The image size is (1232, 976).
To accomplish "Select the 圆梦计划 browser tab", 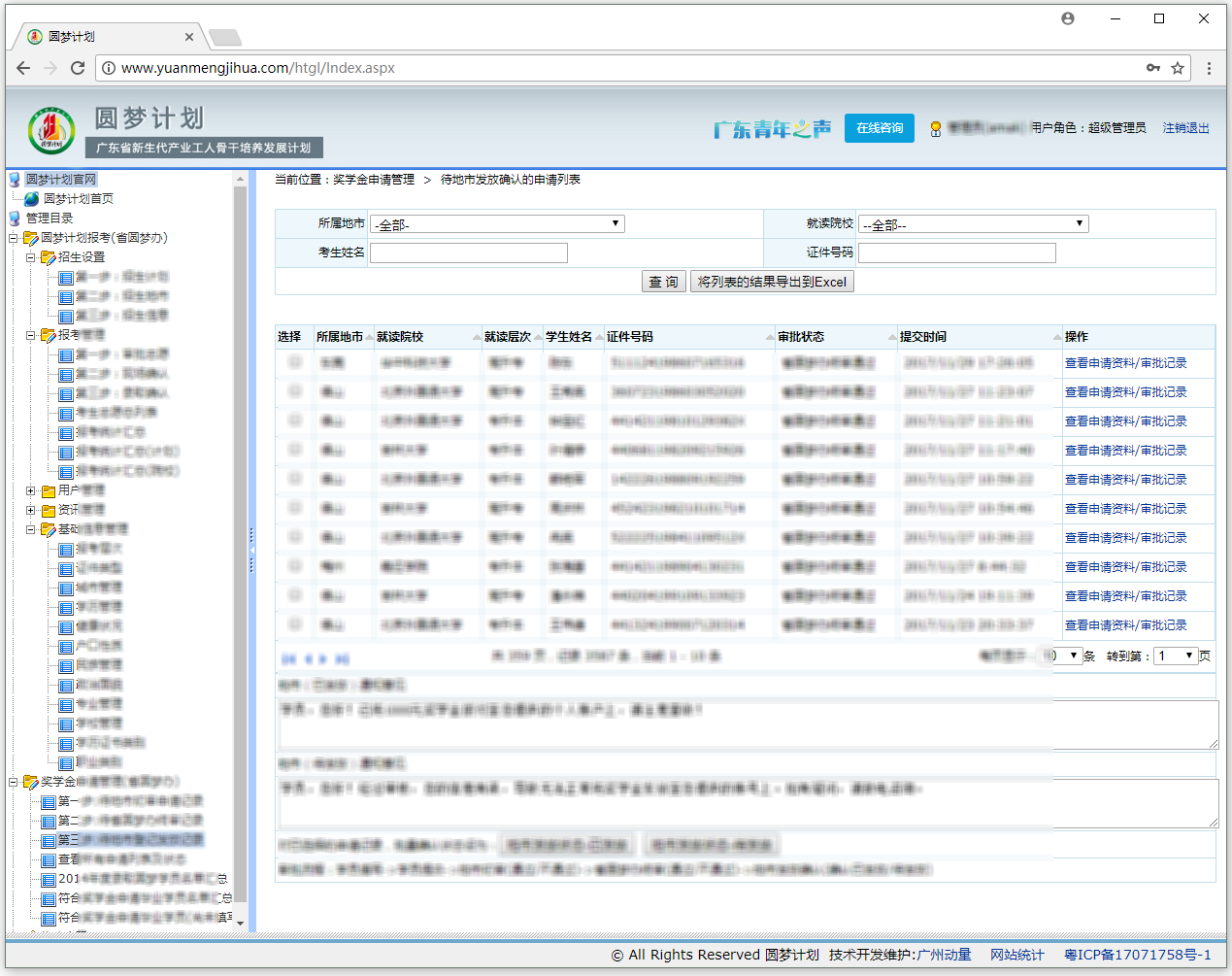I will point(107,37).
